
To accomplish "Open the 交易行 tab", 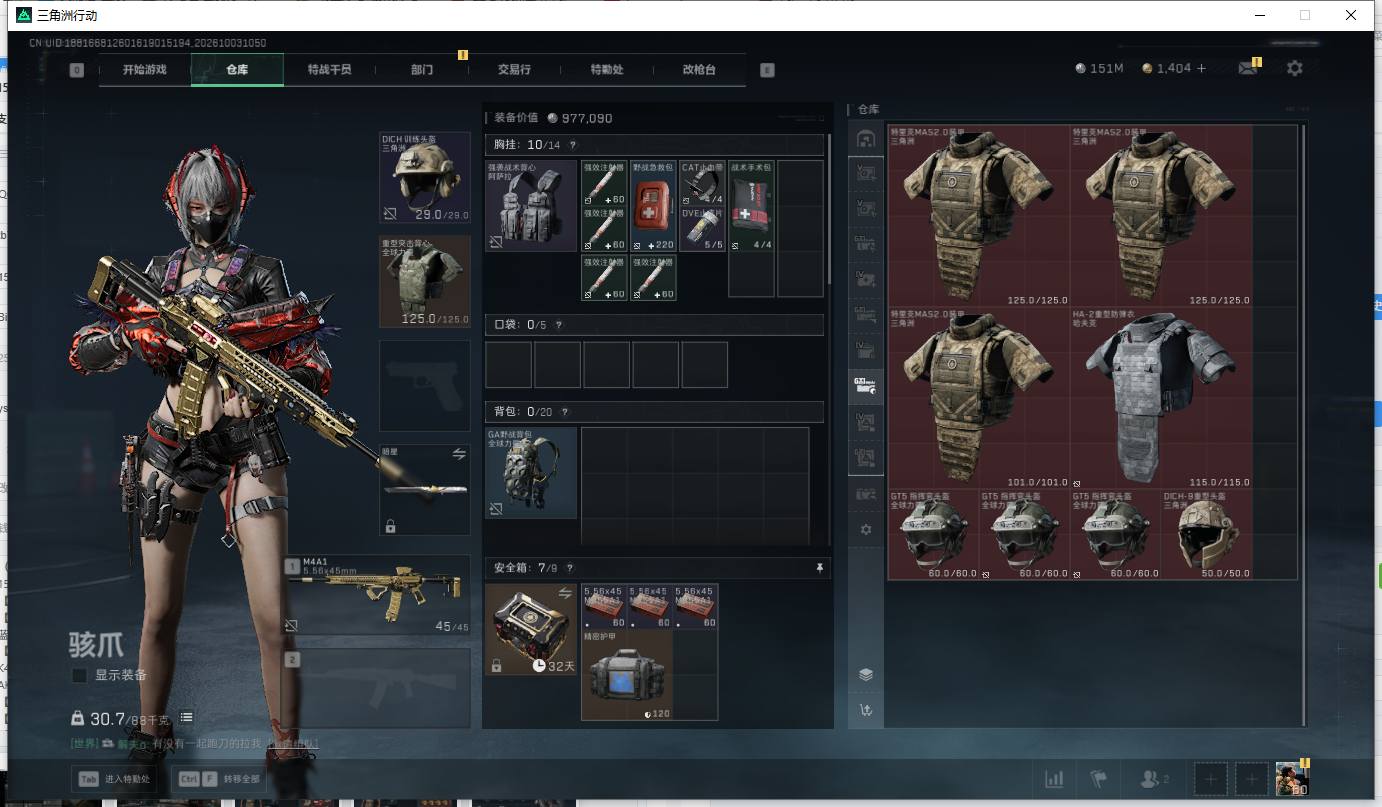I will coord(514,70).
